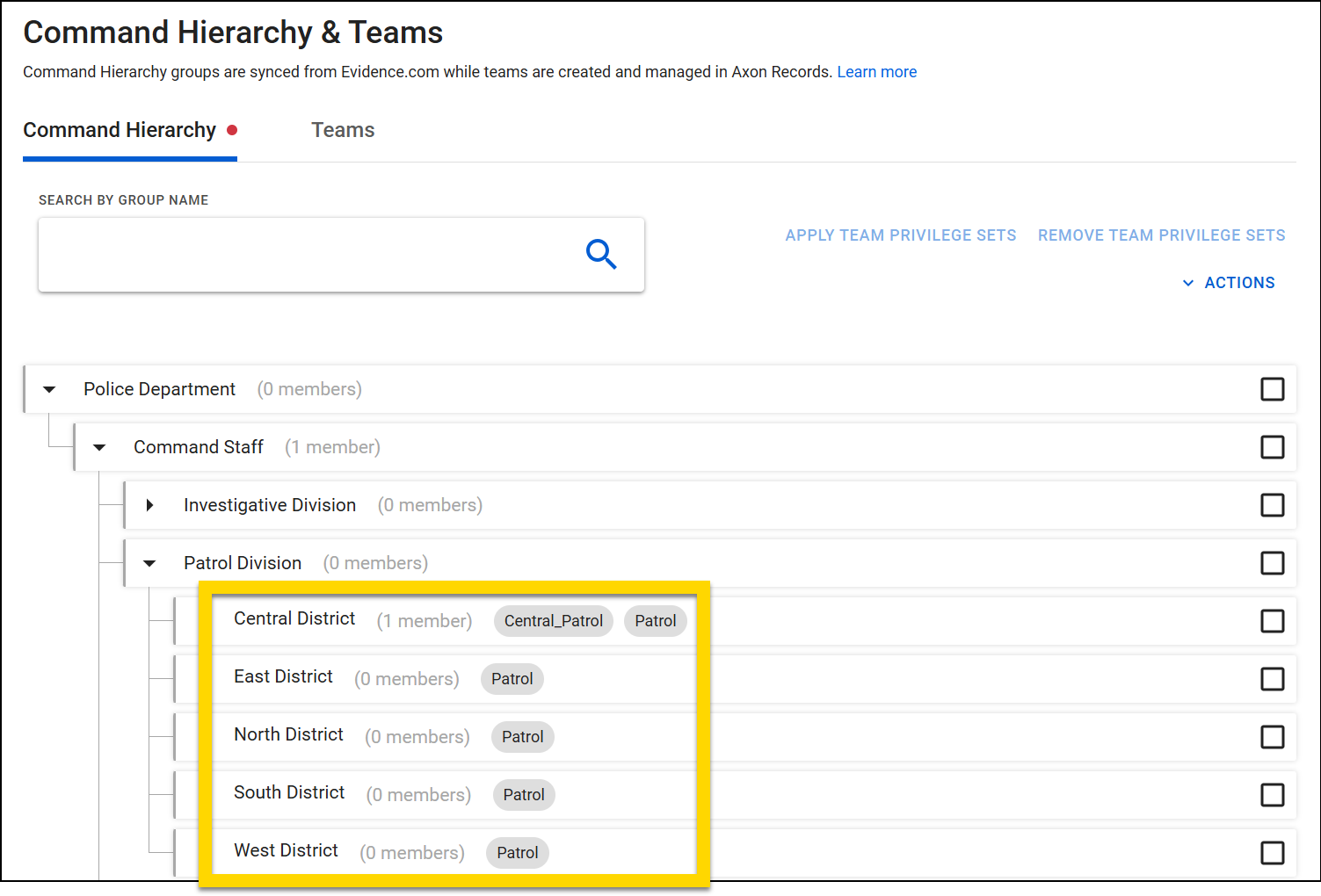
Task: Click the Patrol tag on East District
Action: (x=512, y=679)
